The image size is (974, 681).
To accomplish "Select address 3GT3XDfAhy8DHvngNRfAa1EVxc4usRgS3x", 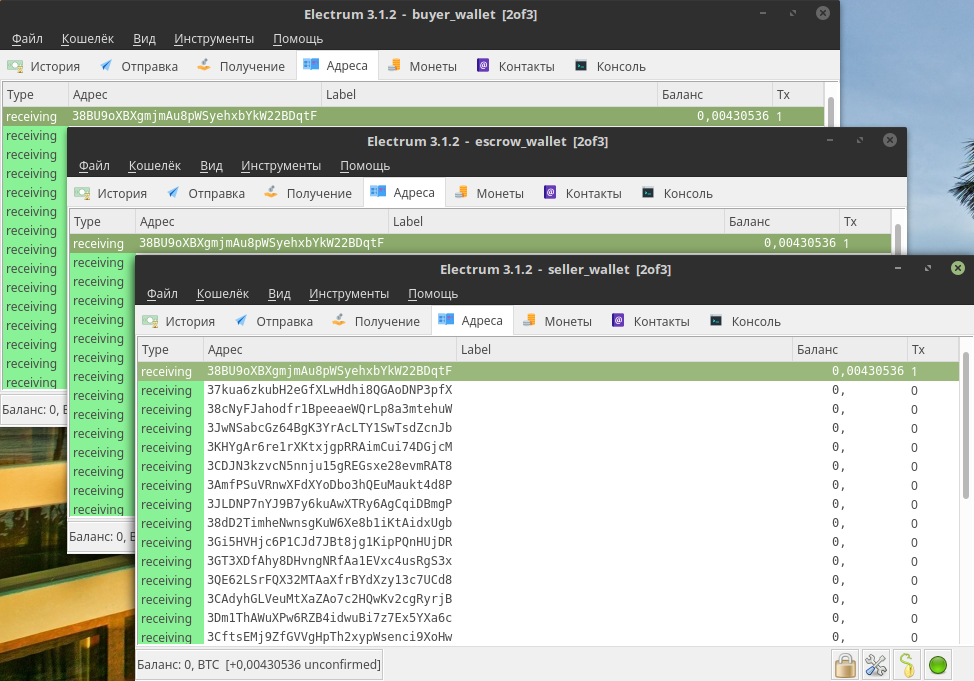I will [548, 561].
